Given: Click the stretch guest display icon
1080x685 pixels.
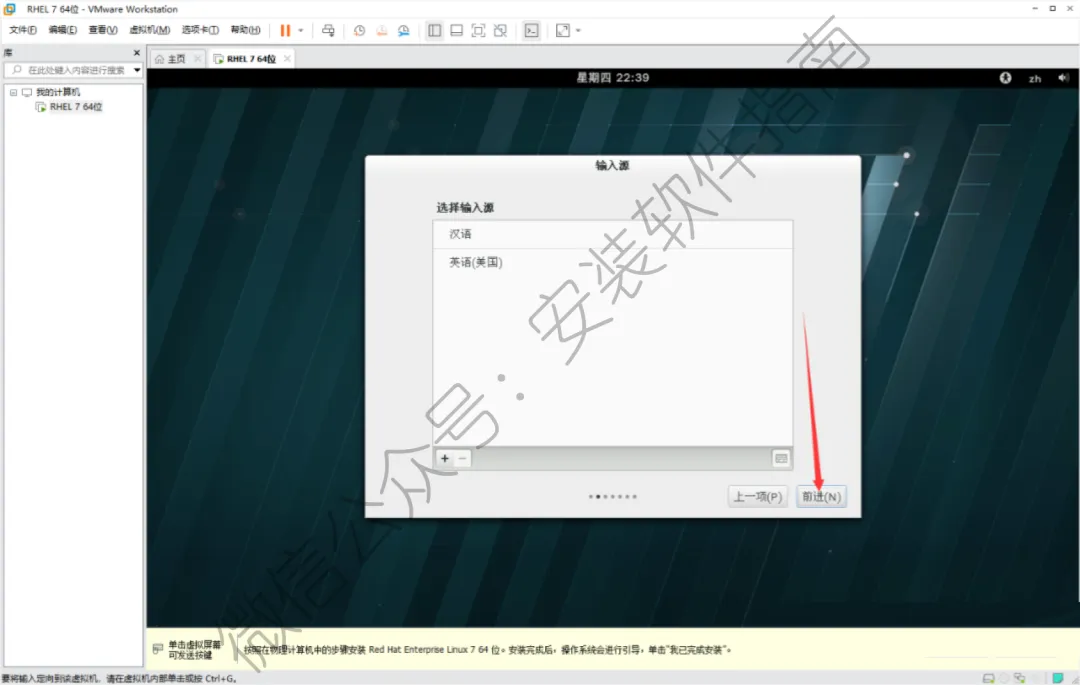Looking at the screenshot, I should pos(563,30).
